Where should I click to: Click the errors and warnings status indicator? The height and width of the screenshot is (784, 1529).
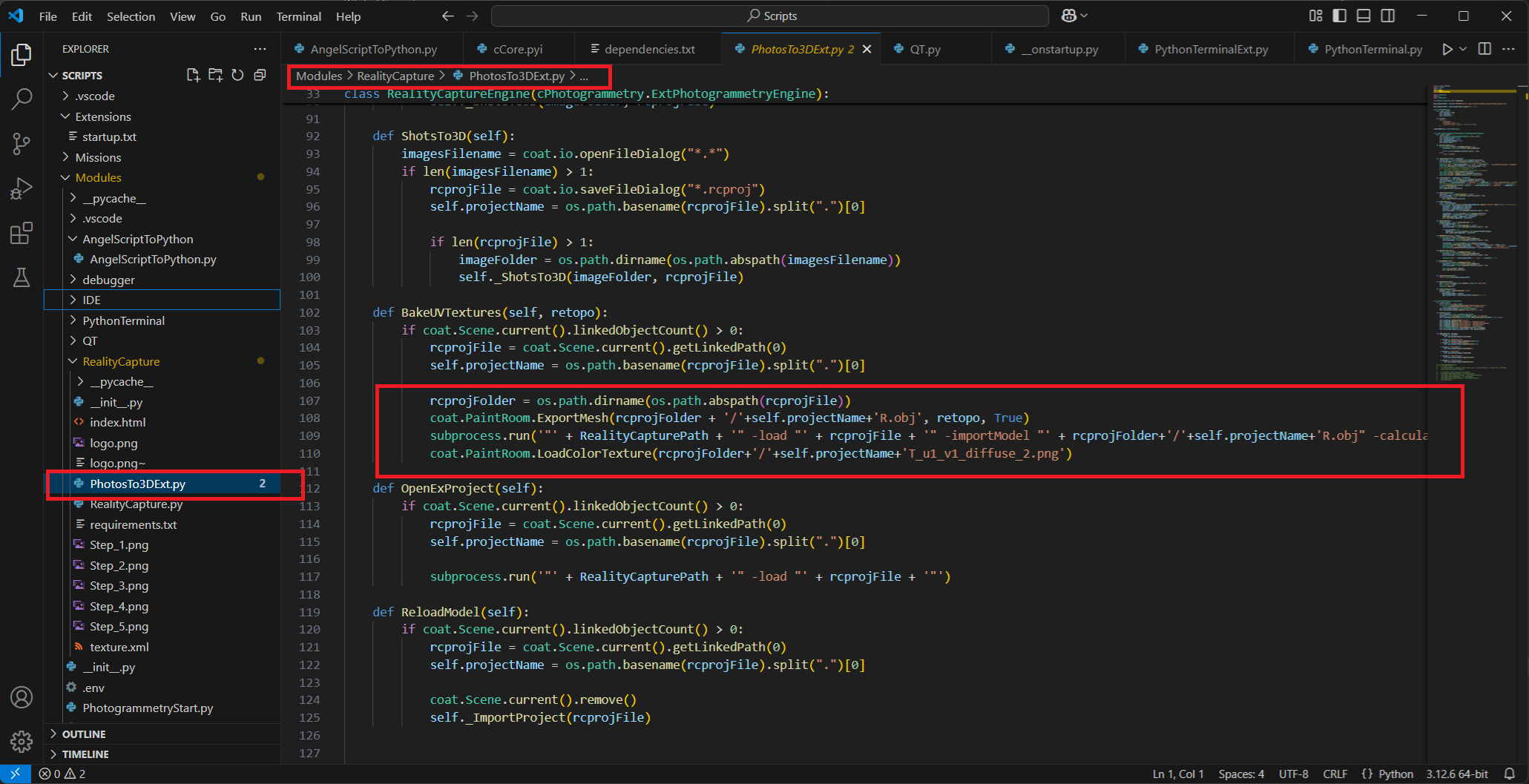(x=62, y=774)
